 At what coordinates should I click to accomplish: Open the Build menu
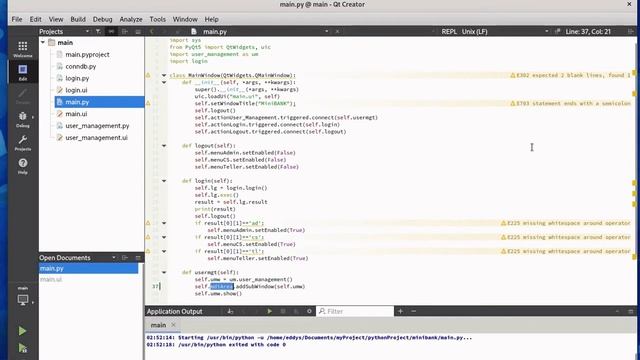click(x=78, y=19)
